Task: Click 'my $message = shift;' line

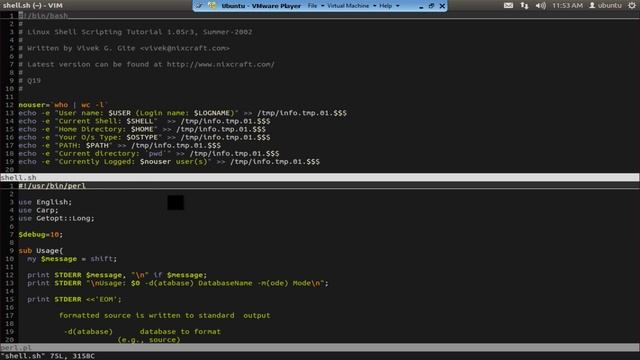Action: tap(72, 259)
